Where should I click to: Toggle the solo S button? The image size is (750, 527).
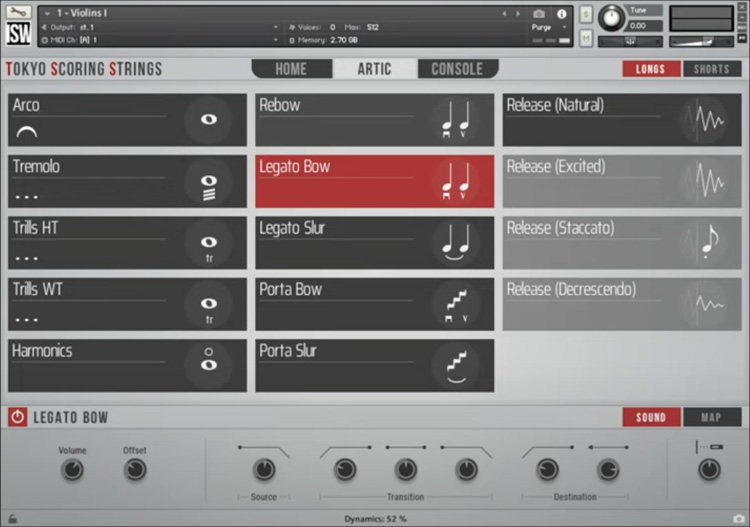pyautogui.click(x=586, y=14)
